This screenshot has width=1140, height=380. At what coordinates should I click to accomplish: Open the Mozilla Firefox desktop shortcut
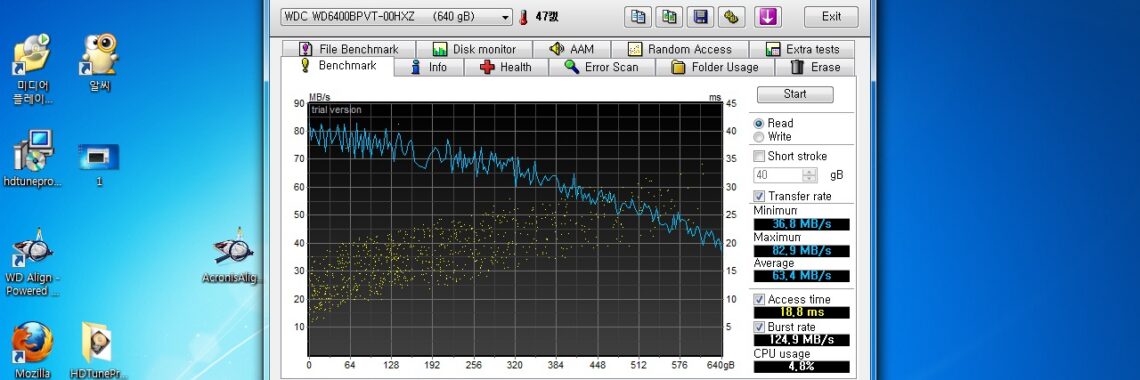pos(33,349)
